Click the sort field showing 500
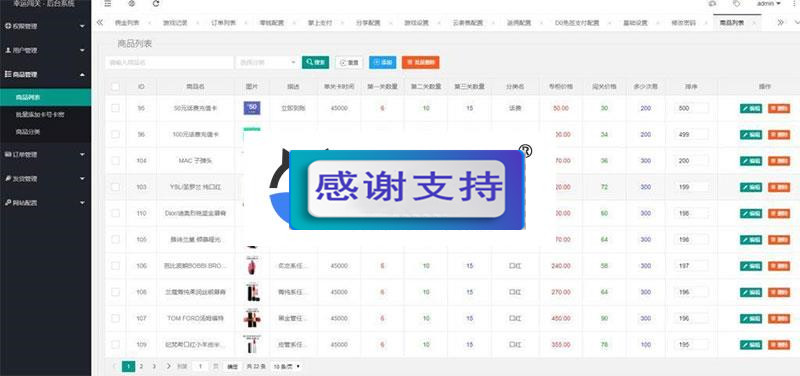The width and height of the screenshot is (800, 376). (691, 108)
